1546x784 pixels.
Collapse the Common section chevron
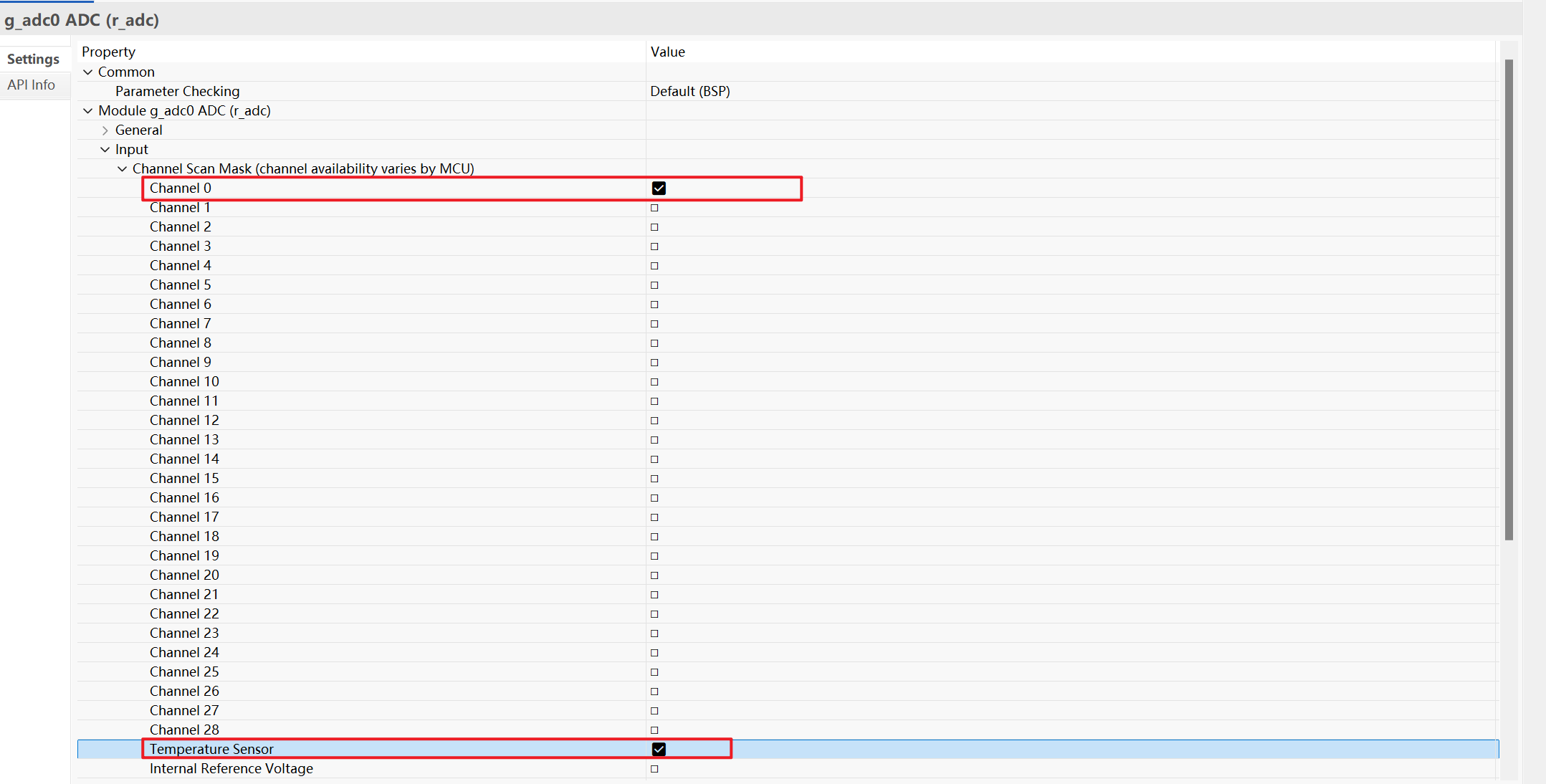[88, 72]
